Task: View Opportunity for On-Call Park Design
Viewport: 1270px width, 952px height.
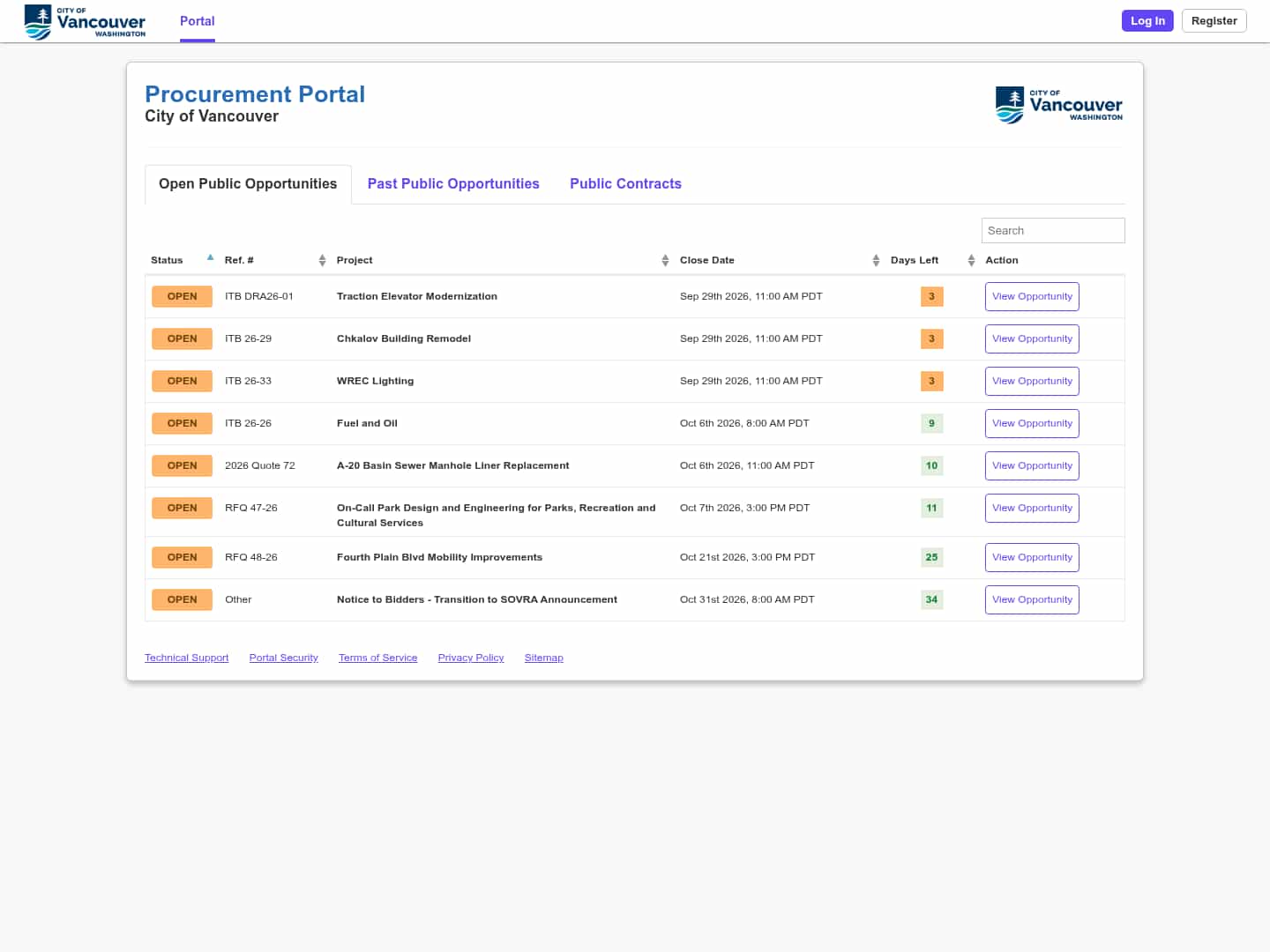Action: tap(1032, 508)
